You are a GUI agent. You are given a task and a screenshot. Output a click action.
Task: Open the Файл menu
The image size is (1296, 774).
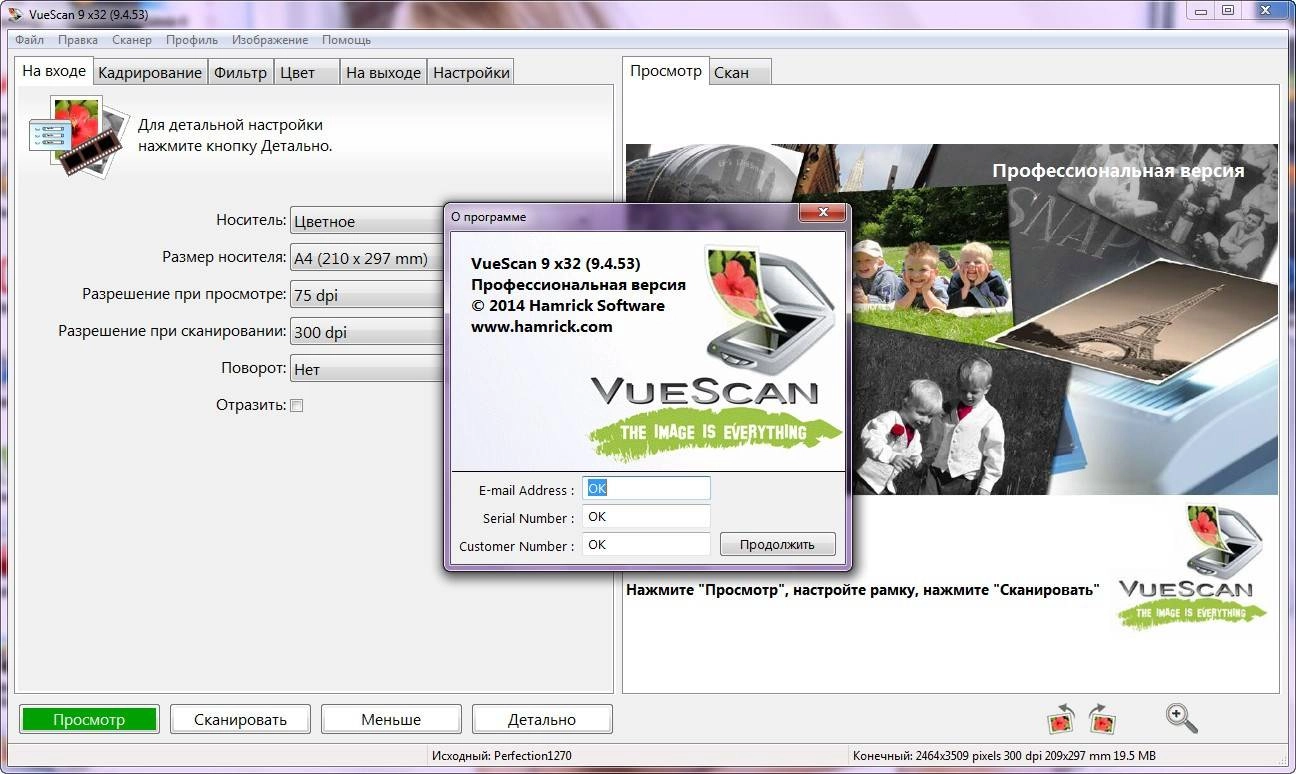[x=30, y=40]
